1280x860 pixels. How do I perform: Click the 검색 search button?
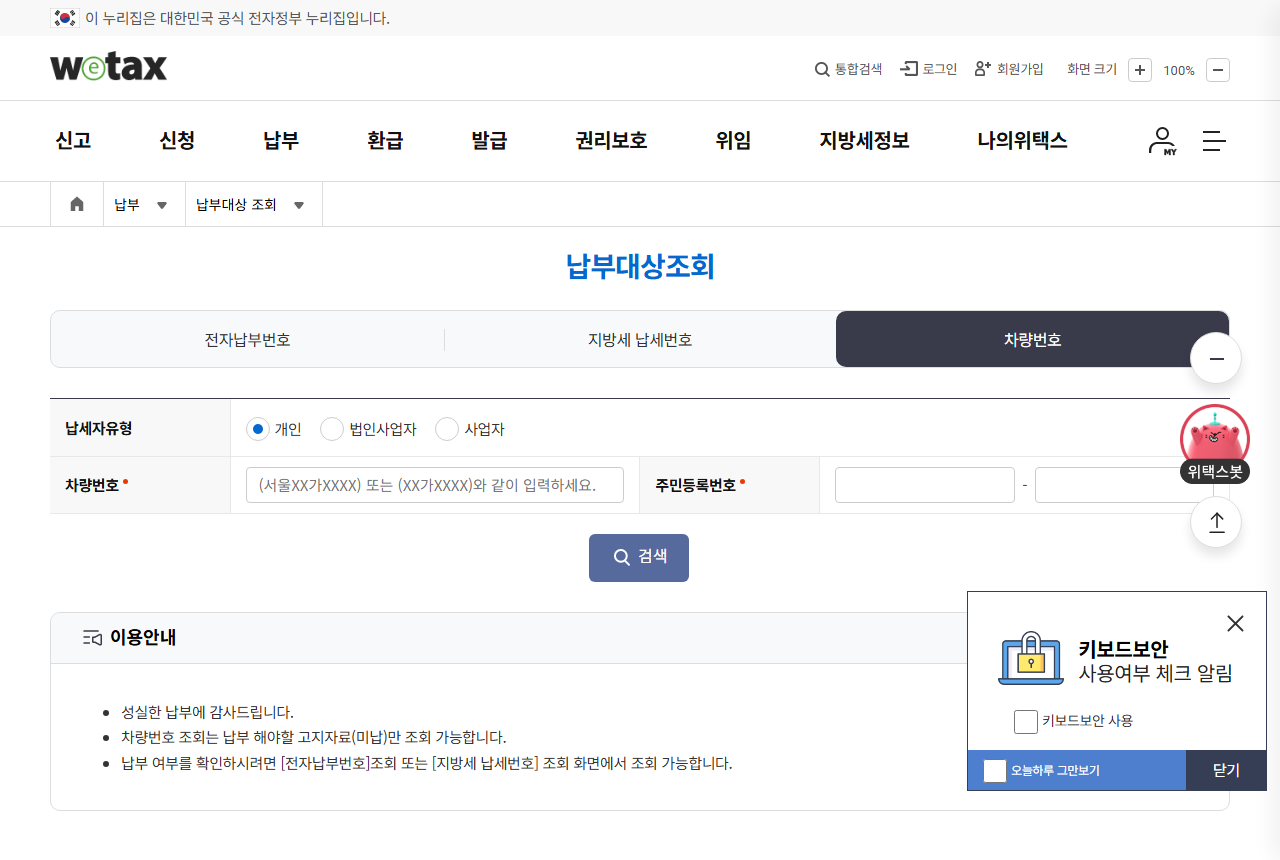[639, 558]
